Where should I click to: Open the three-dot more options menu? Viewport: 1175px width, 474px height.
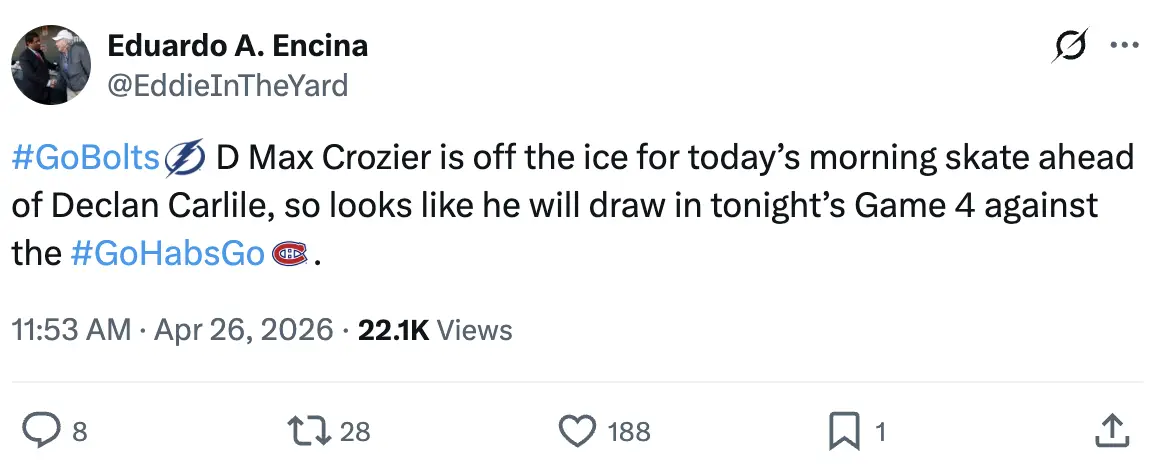1124,46
